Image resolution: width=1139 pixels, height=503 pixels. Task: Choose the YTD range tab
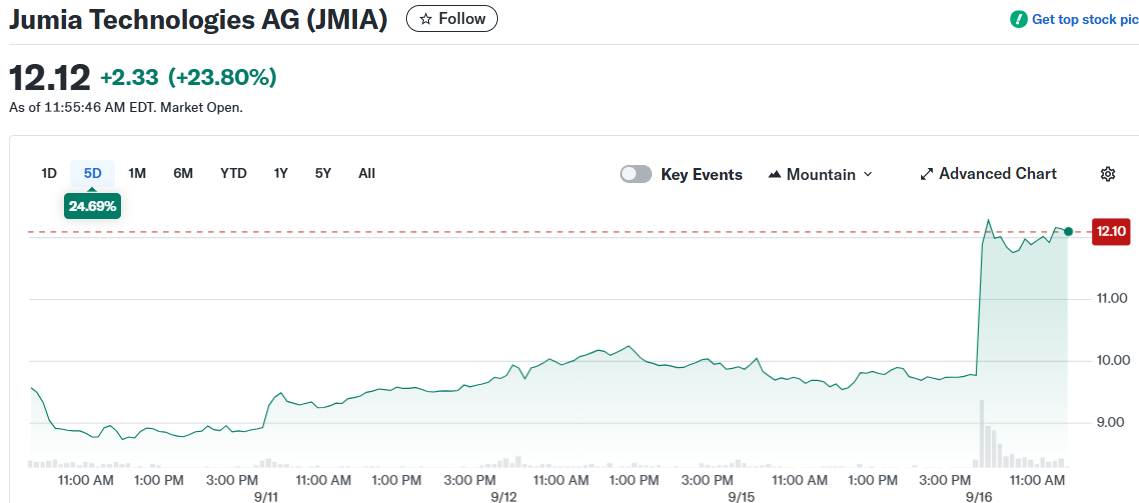click(x=233, y=174)
